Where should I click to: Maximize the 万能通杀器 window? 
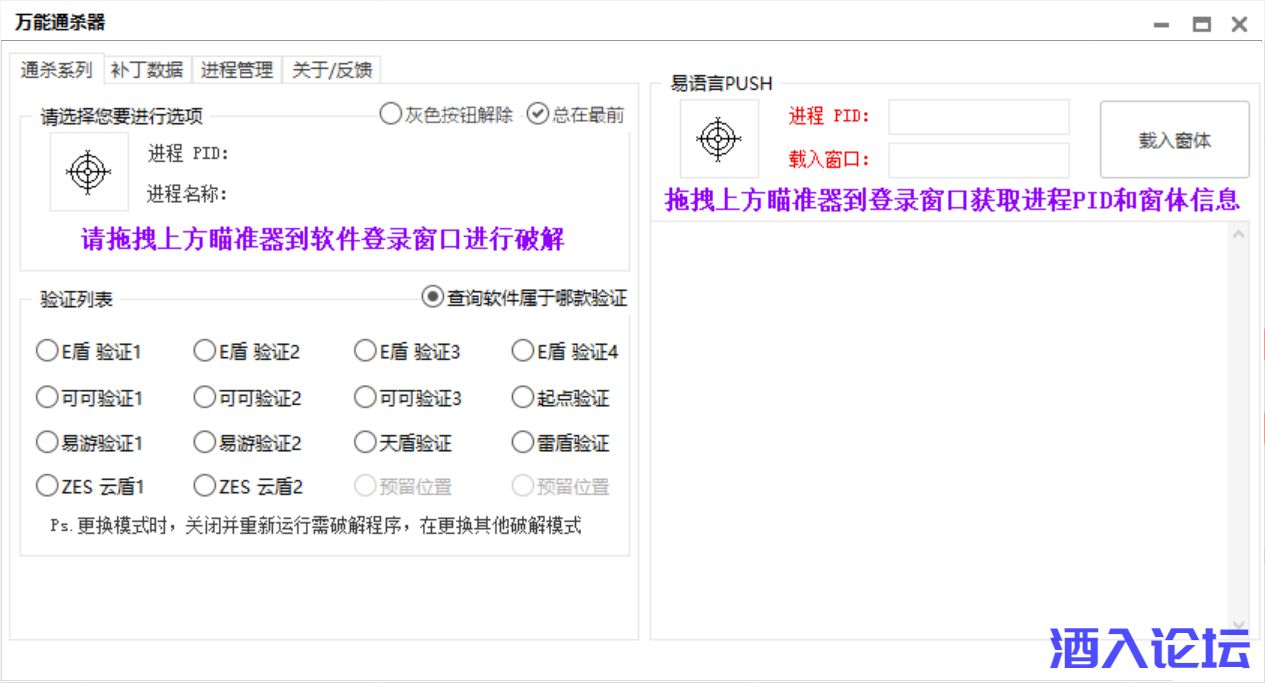[1201, 25]
